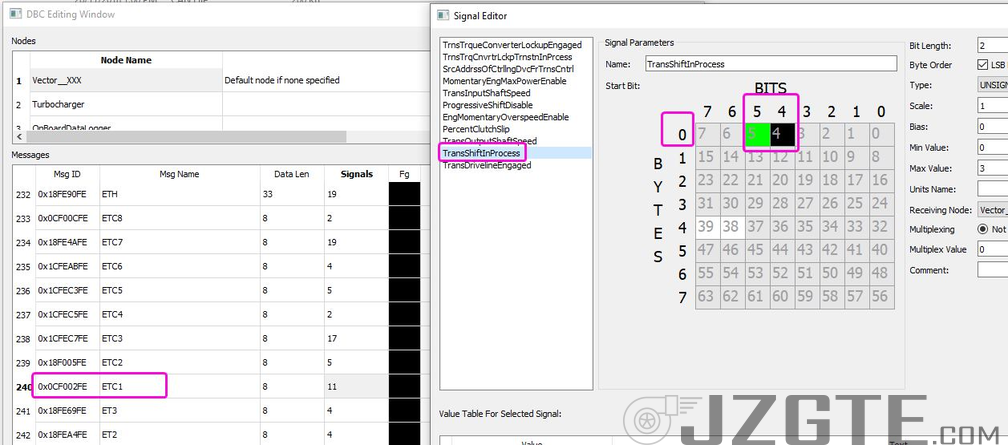1008x445 pixels.
Task: Click the Signal Editor window icon
Action: pyautogui.click(x=445, y=15)
